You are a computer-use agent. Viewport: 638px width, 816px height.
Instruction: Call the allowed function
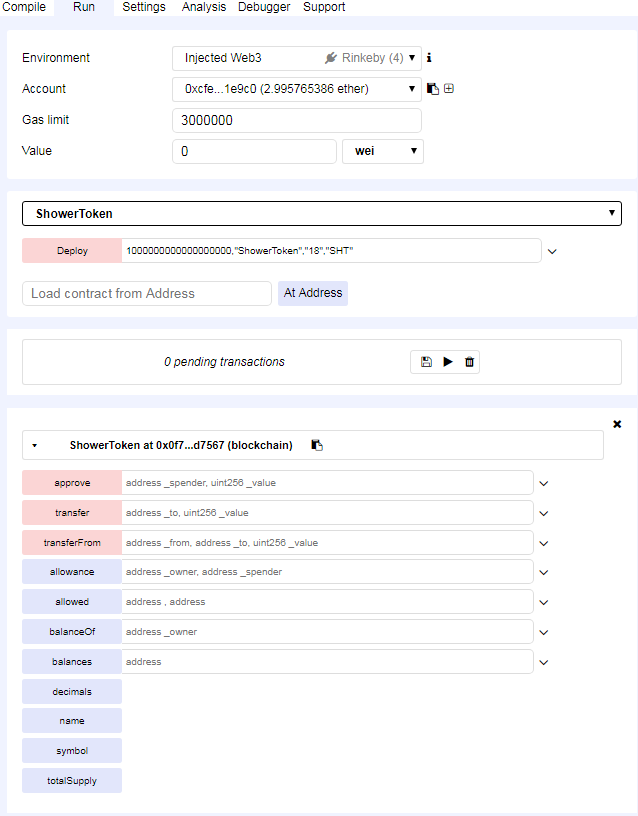(x=72, y=602)
